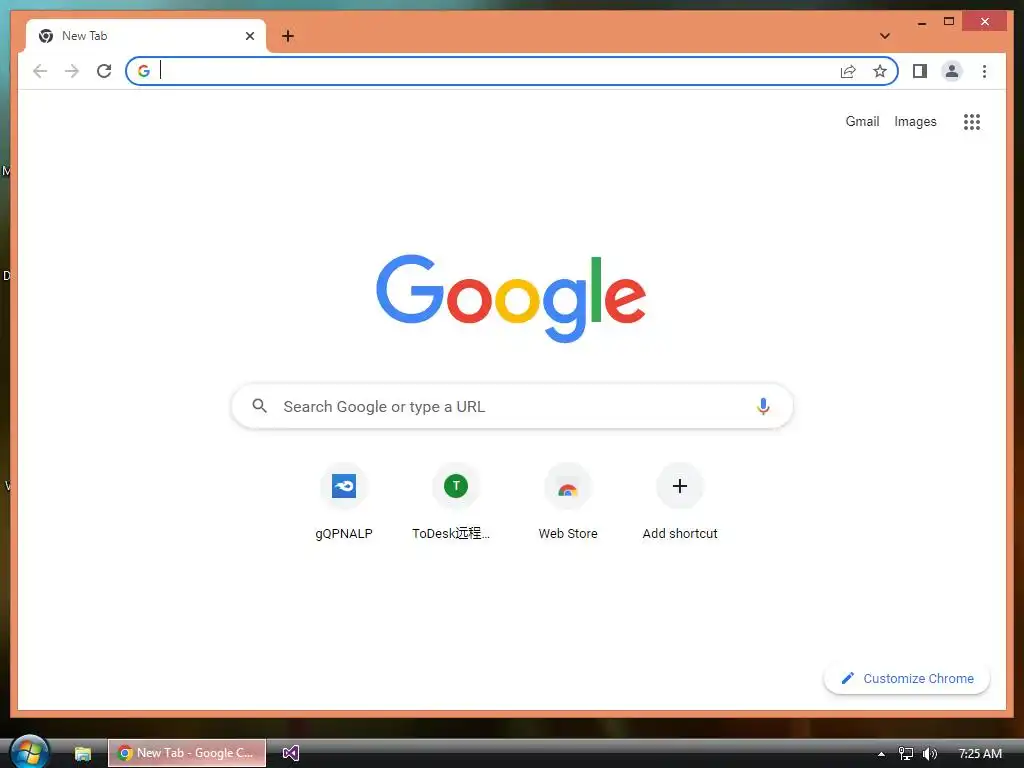Open the gQPNALP shortcut
Screen dimensions: 1024x768
pos(344,502)
